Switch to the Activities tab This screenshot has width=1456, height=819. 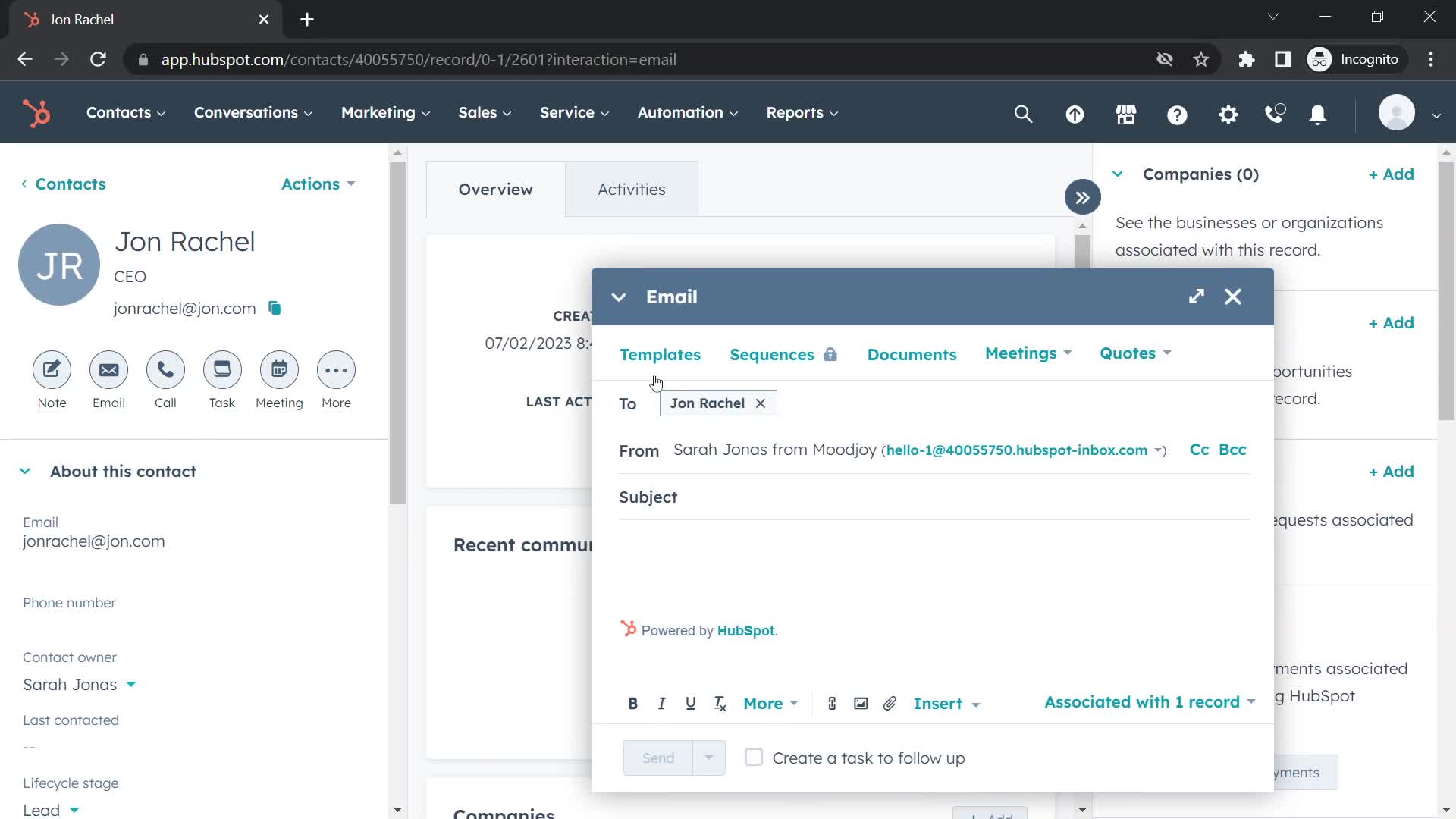pos(631,189)
